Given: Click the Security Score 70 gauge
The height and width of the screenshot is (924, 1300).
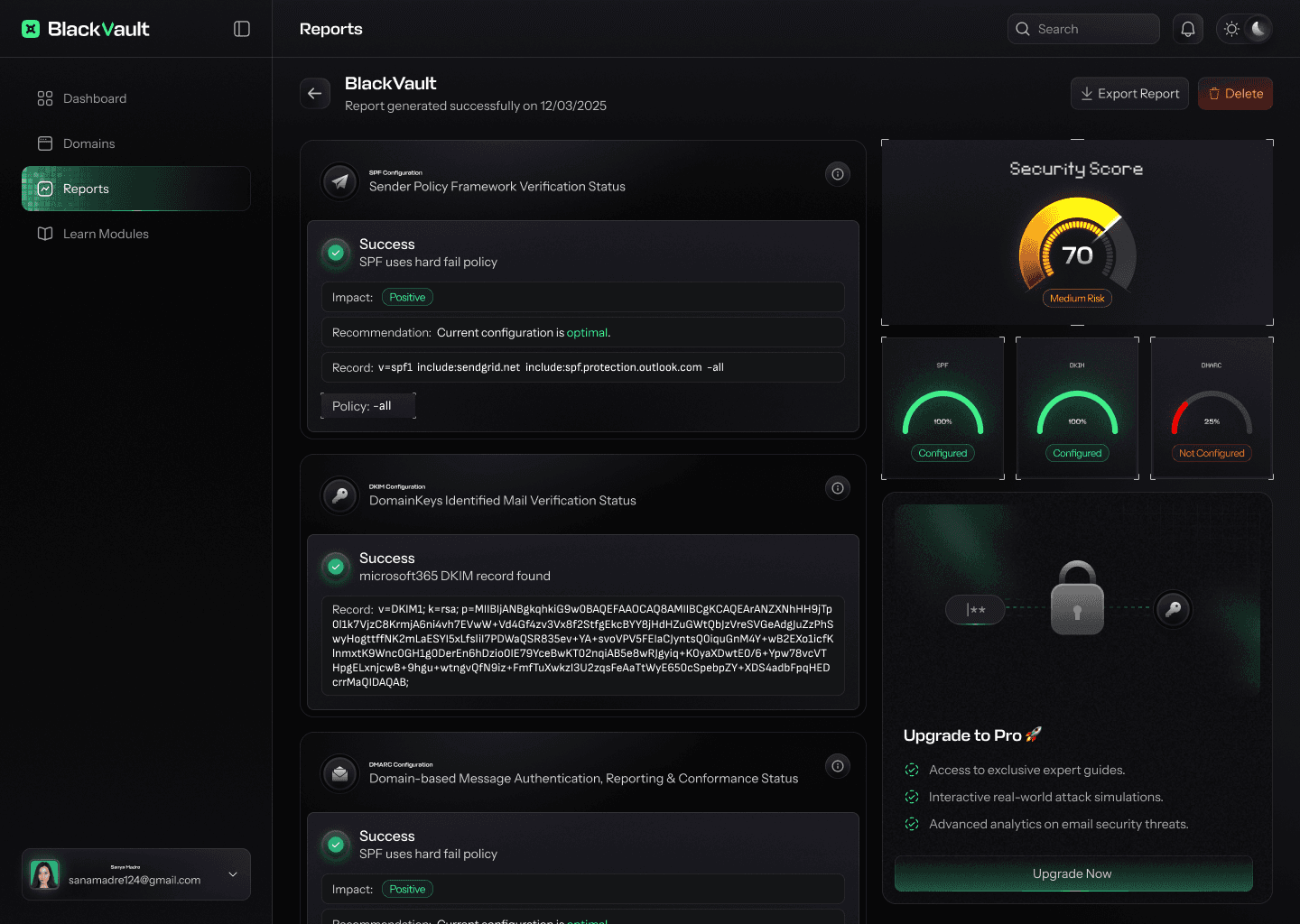Looking at the screenshot, I should pyautogui.click(x=1077, y=245).
